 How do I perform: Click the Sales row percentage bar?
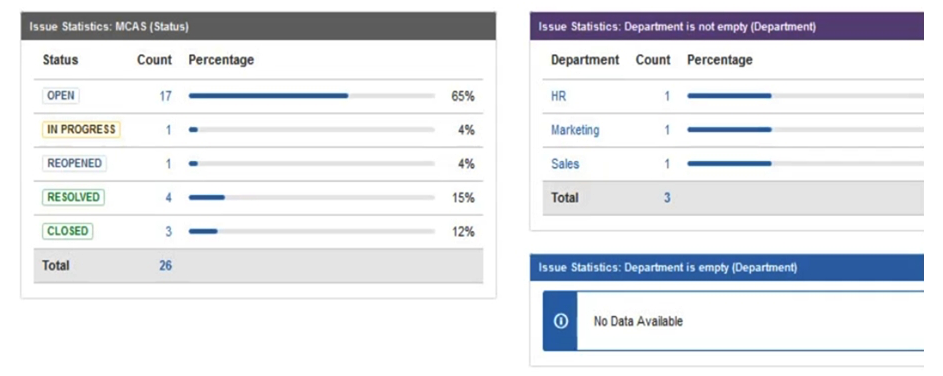(805, 163)
